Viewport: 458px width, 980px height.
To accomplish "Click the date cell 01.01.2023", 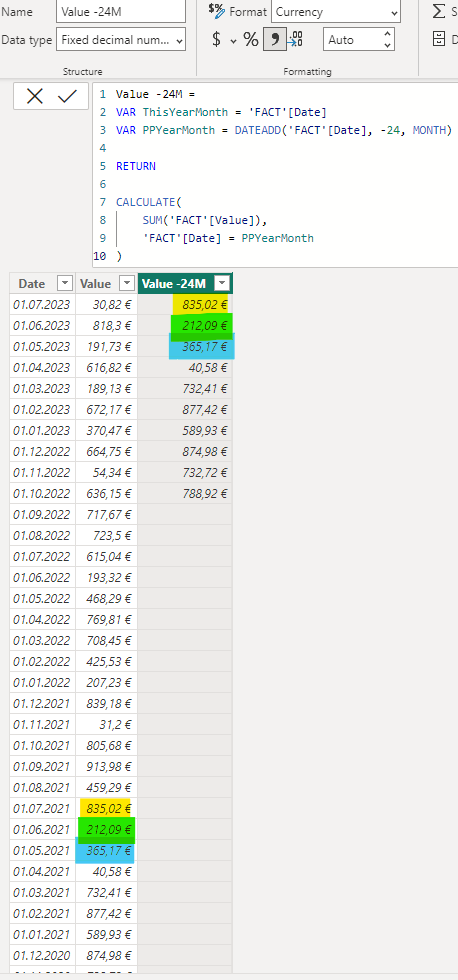I will tap(42, 431).
